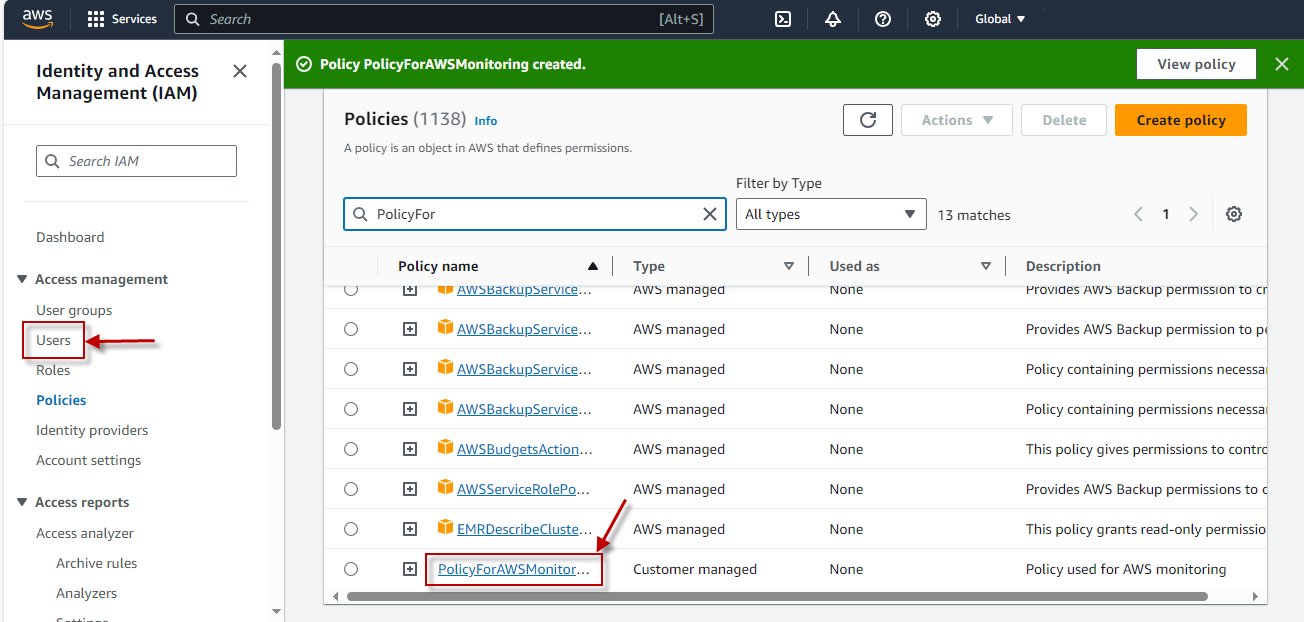Click 'Policy used for AWS monitoring' description

1126,569
